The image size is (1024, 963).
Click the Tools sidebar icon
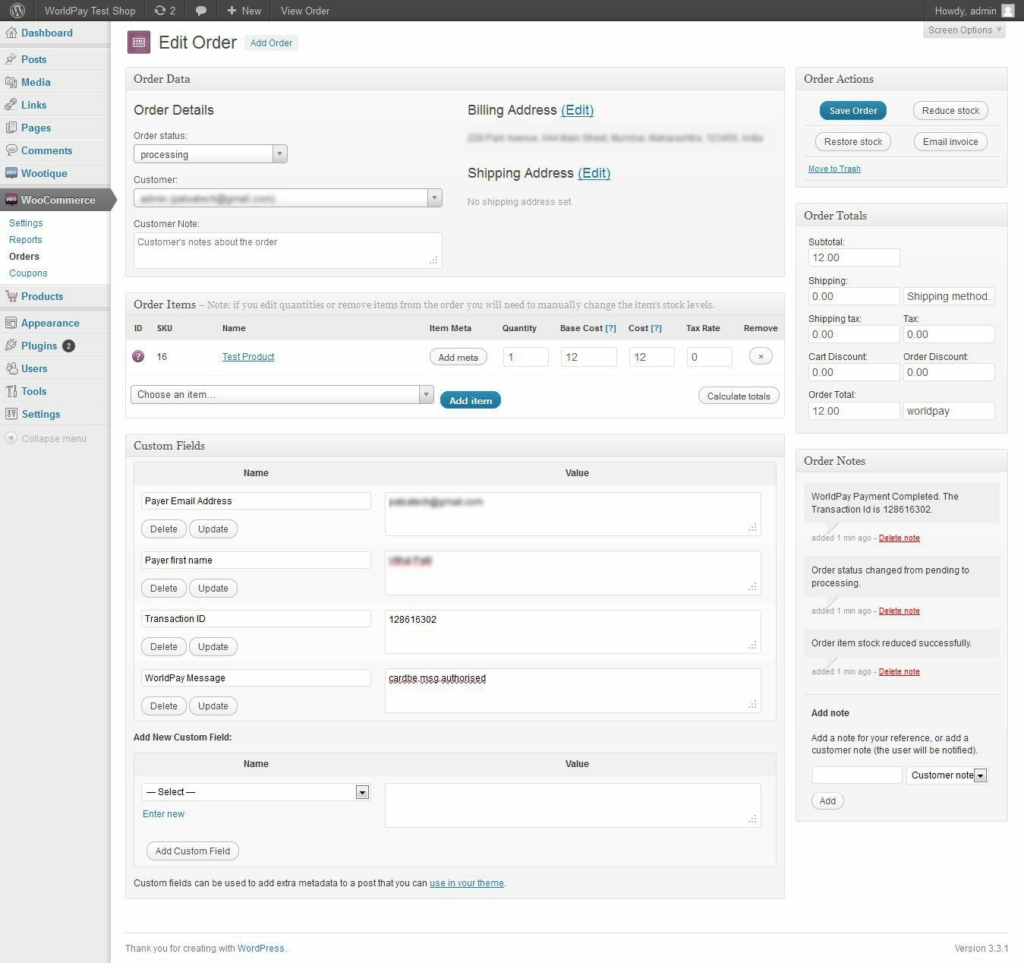(11, 391)
